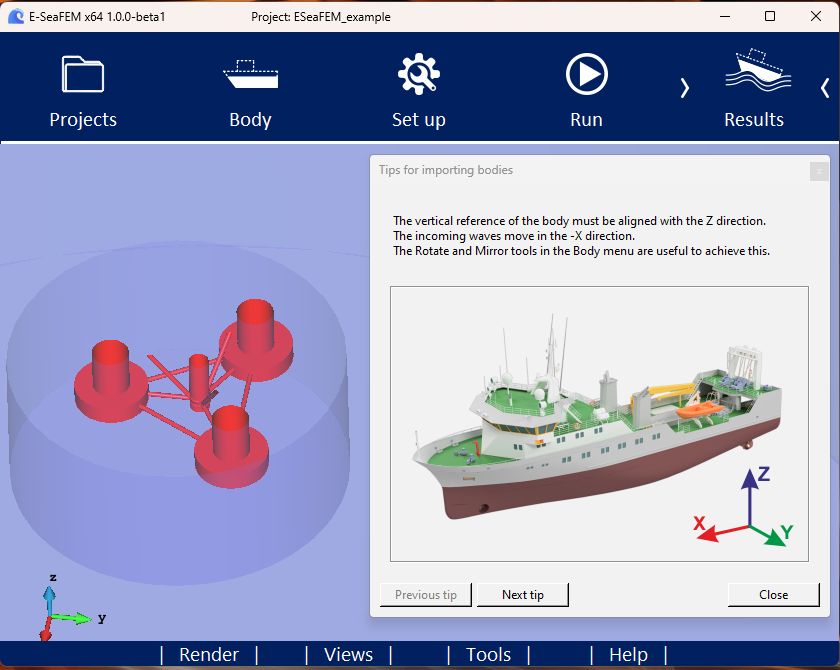Click the red floating platform model

(x=184, y=394)
